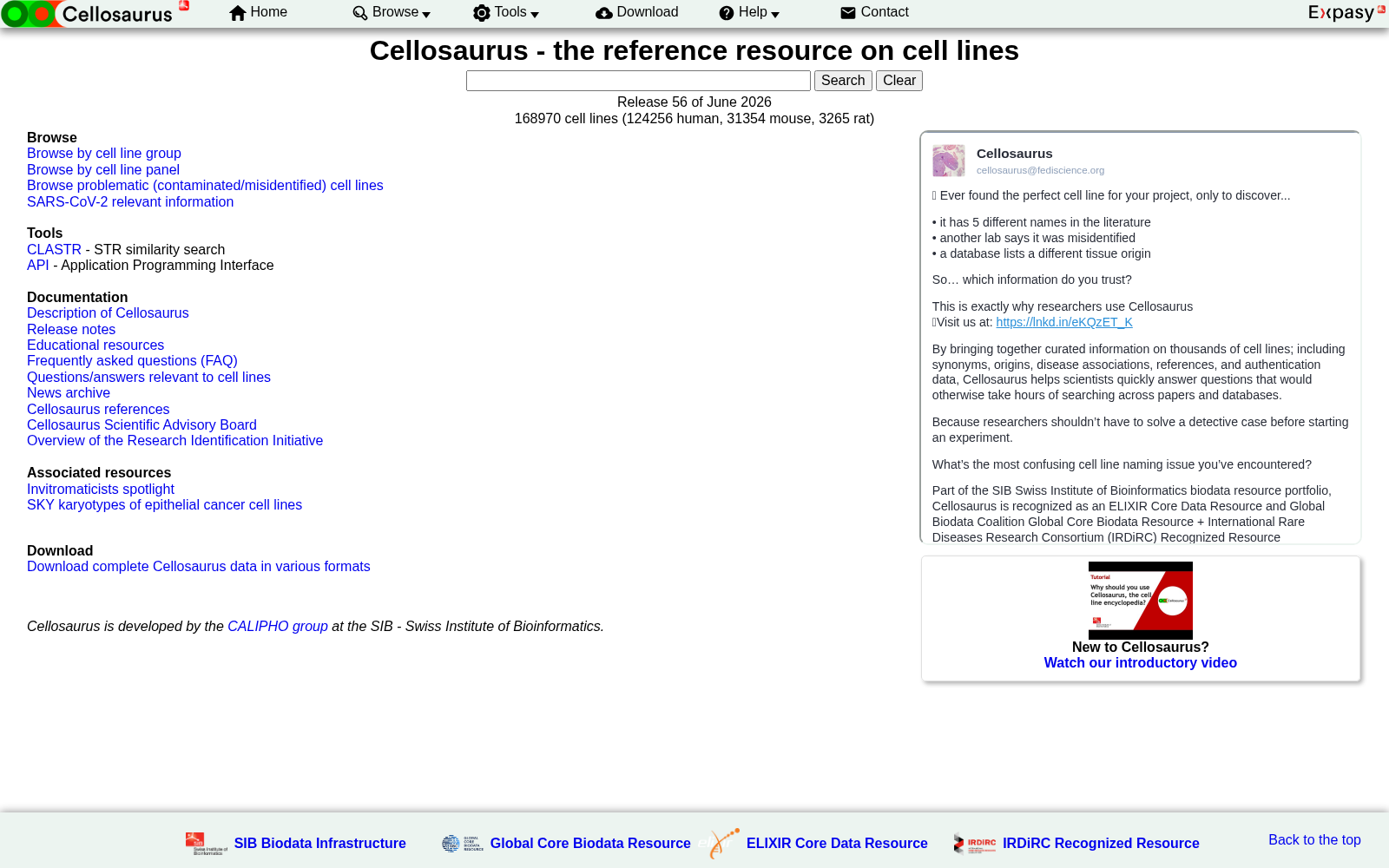Open Research Identification Initiative overview link
The image size is (1389, 868).
[174, 441]
